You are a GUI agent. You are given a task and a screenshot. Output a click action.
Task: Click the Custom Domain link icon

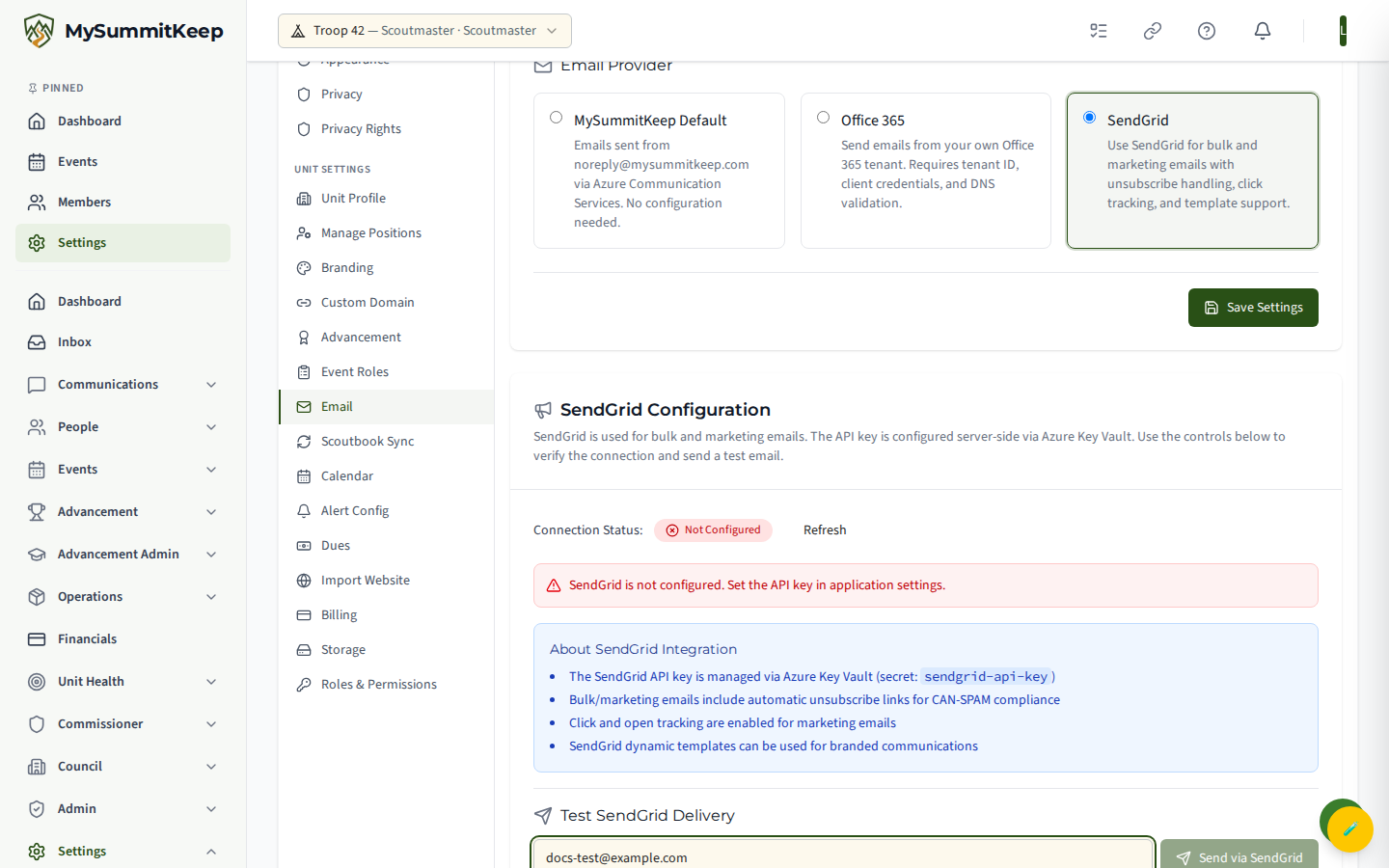[304, 303]
